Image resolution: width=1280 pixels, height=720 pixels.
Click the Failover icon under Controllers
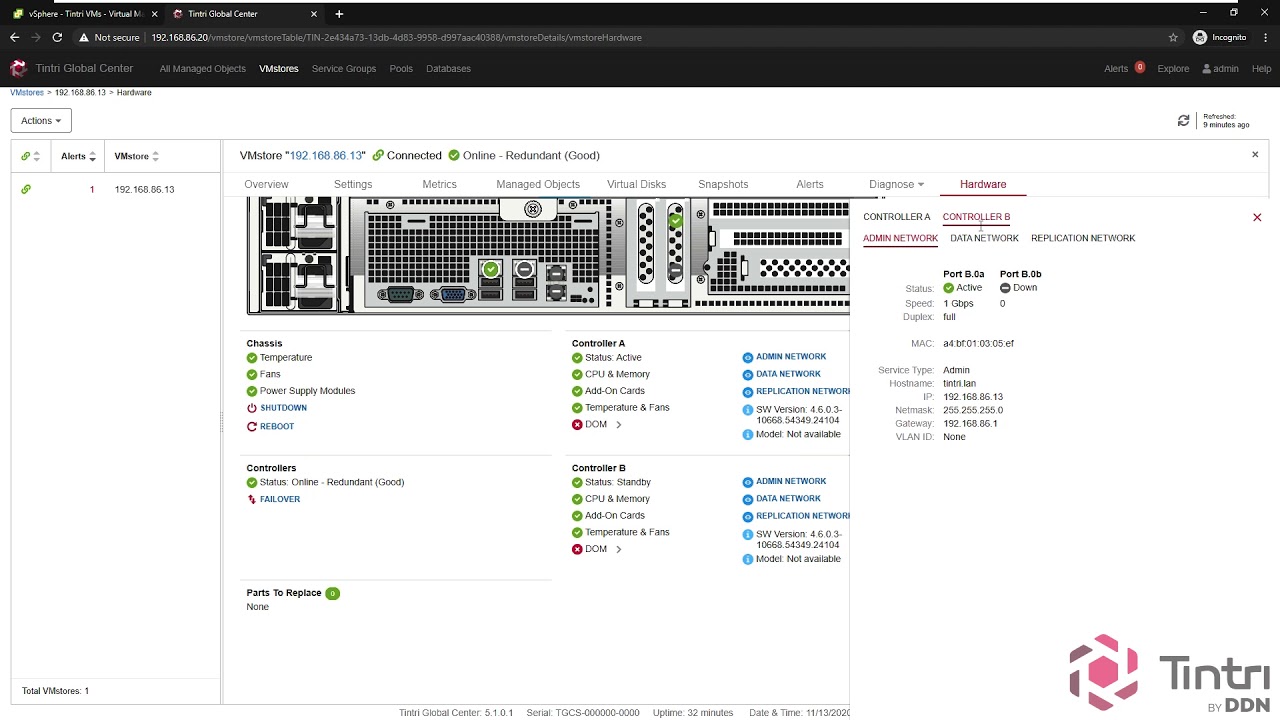252,499
